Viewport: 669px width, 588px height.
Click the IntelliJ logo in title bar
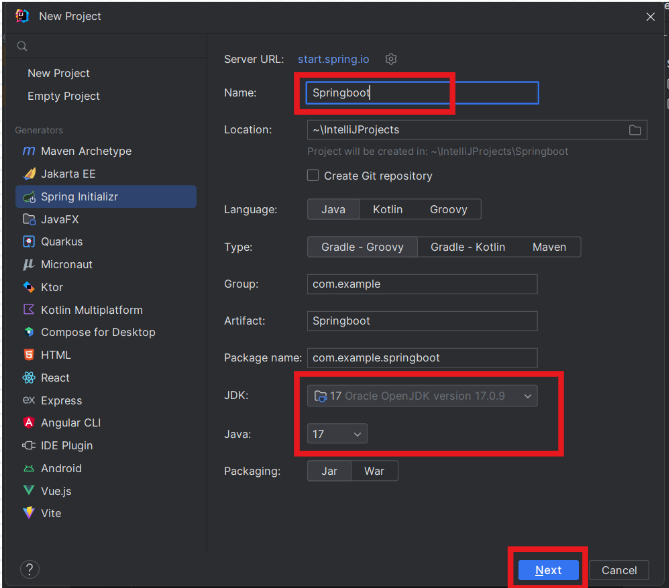click(22, 16)
